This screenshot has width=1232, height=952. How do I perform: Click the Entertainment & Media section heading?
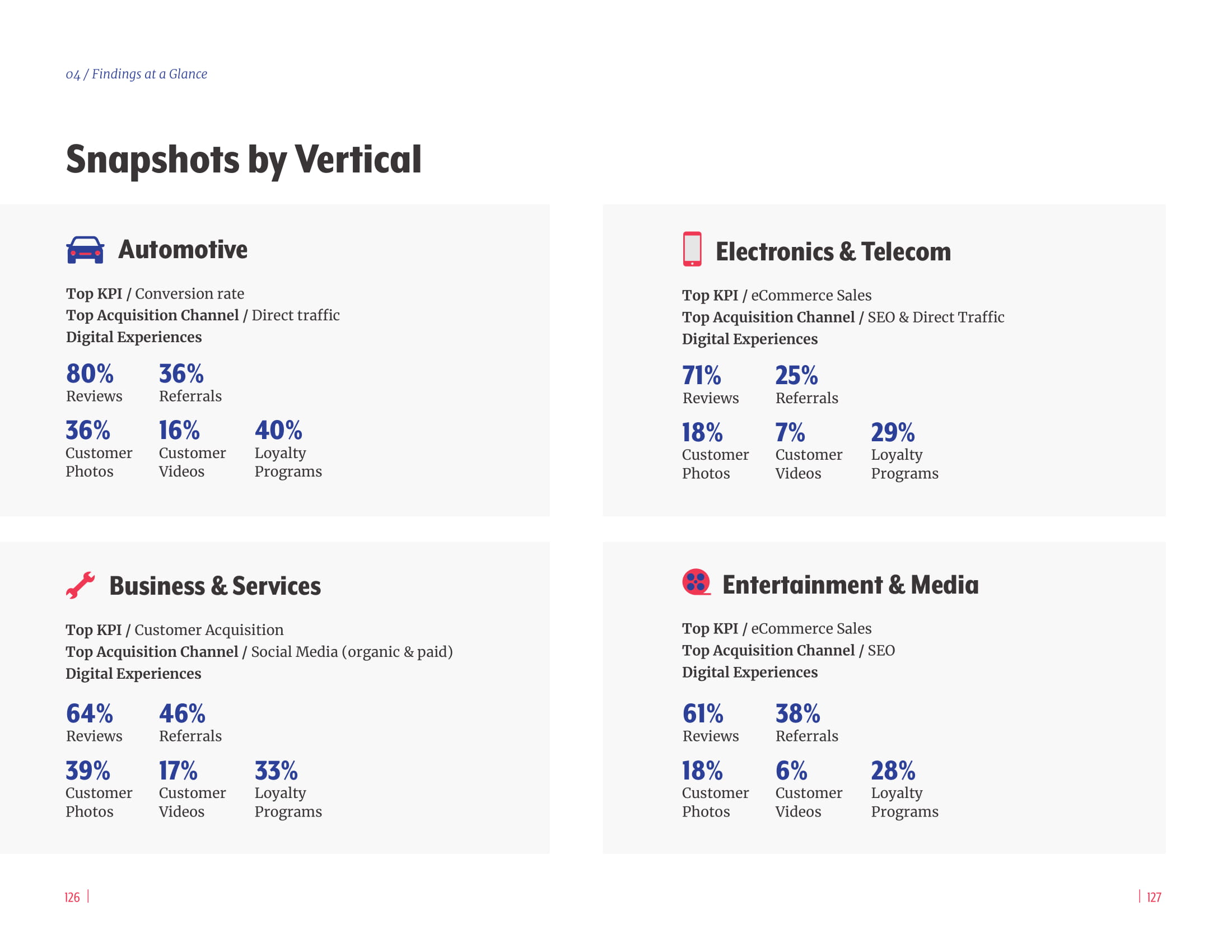(x=850, y=585)
